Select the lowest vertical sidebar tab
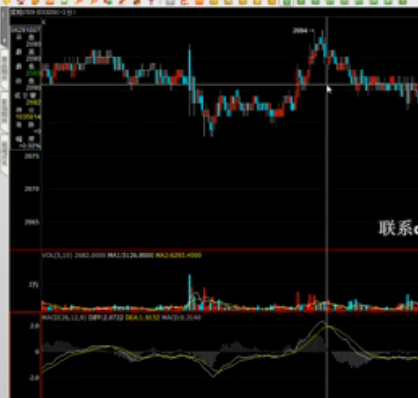The image size is (418, 398). 5,154
